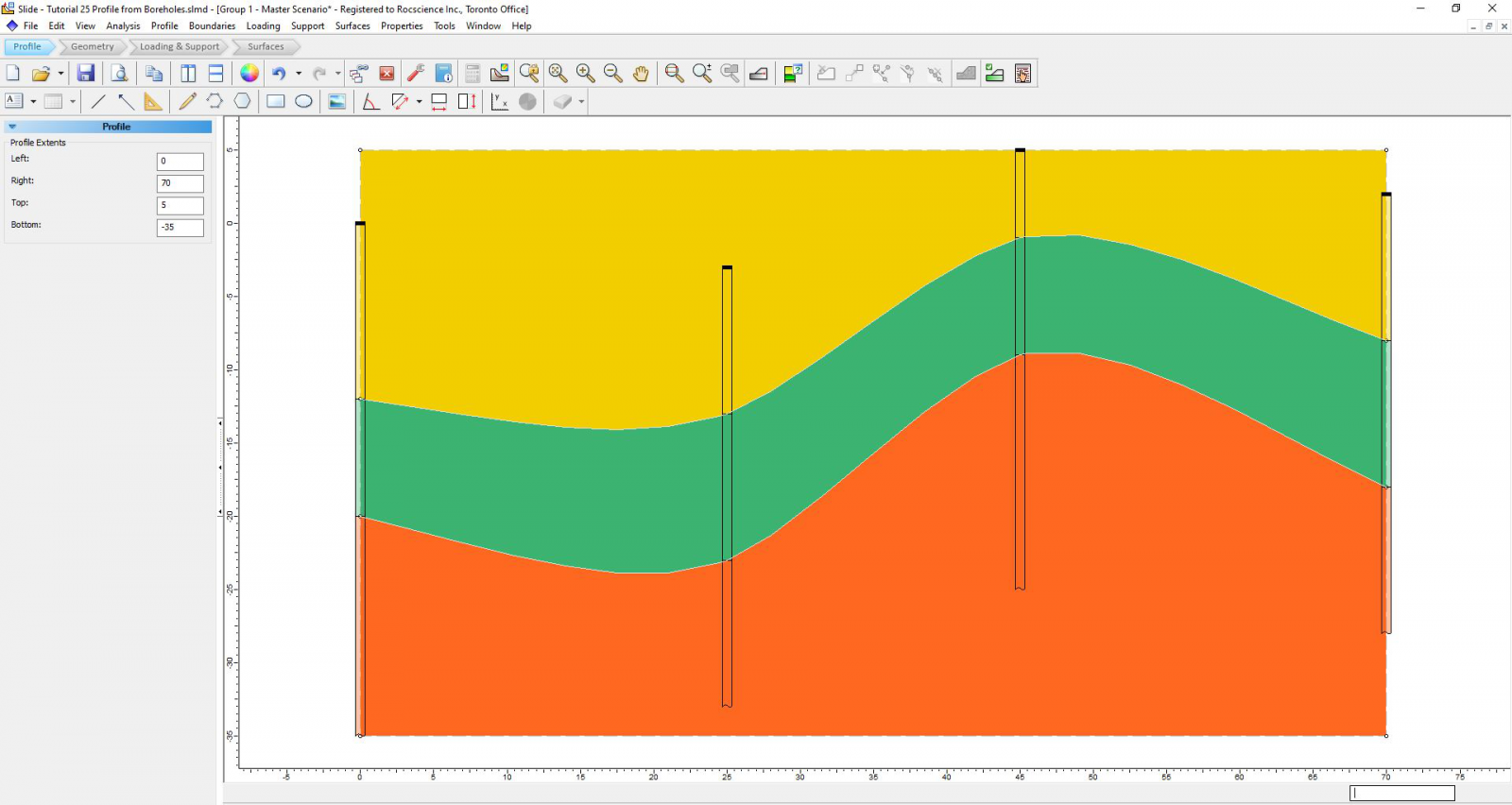Open the Window menu
This screenshot has height=805, width=1512.
pos(483,26)
